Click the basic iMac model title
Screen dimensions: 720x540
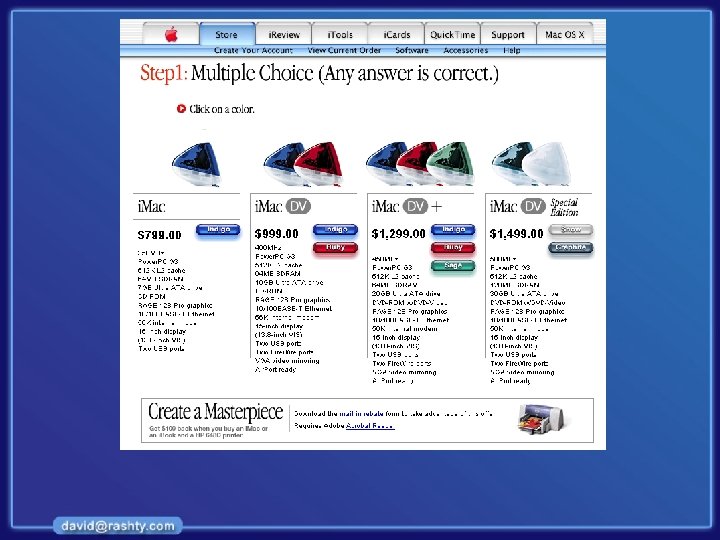pyautogui.click(x=152, y=207)
